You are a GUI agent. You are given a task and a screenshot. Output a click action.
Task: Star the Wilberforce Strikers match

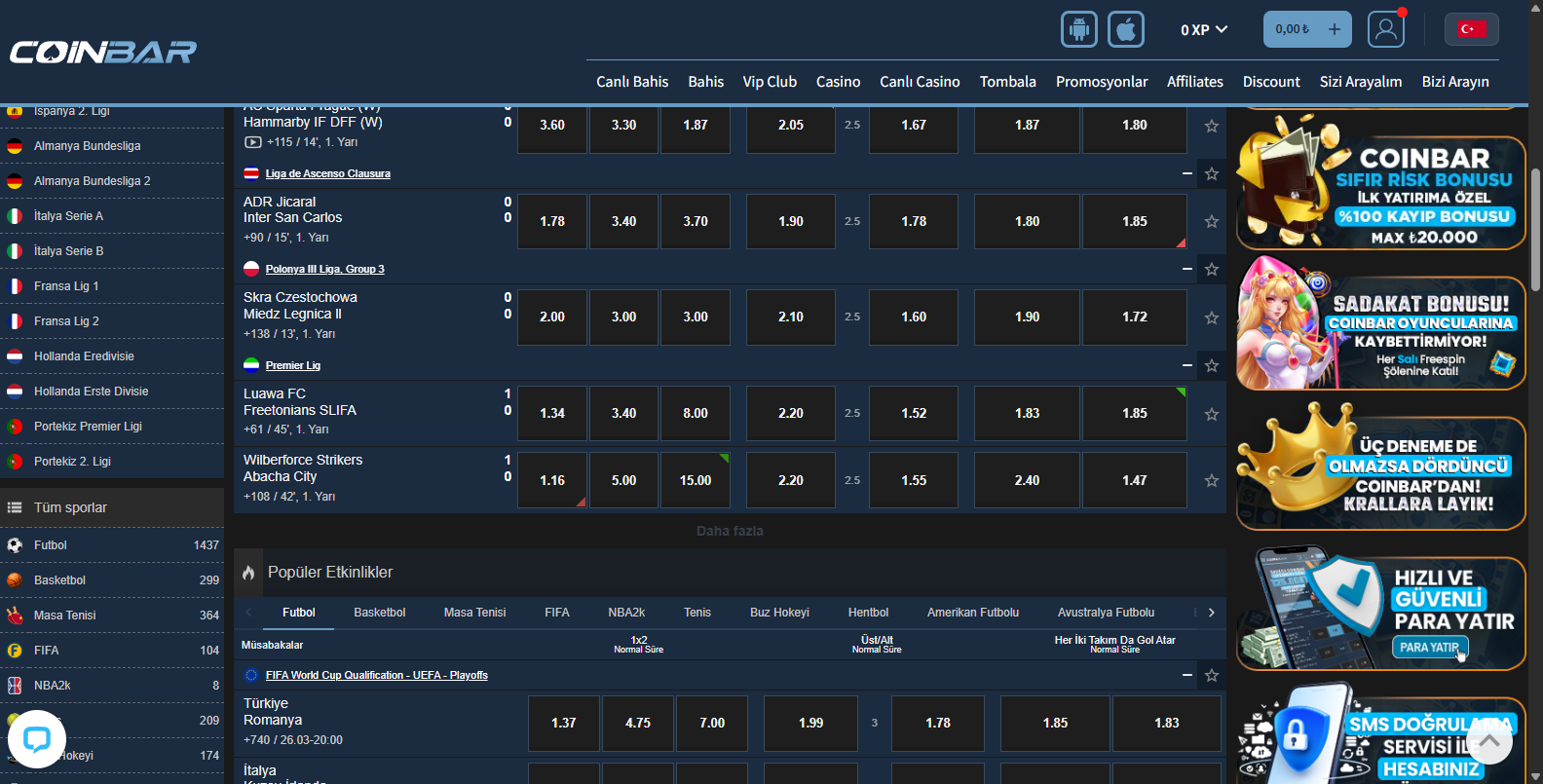click(x=1211, y=481)
